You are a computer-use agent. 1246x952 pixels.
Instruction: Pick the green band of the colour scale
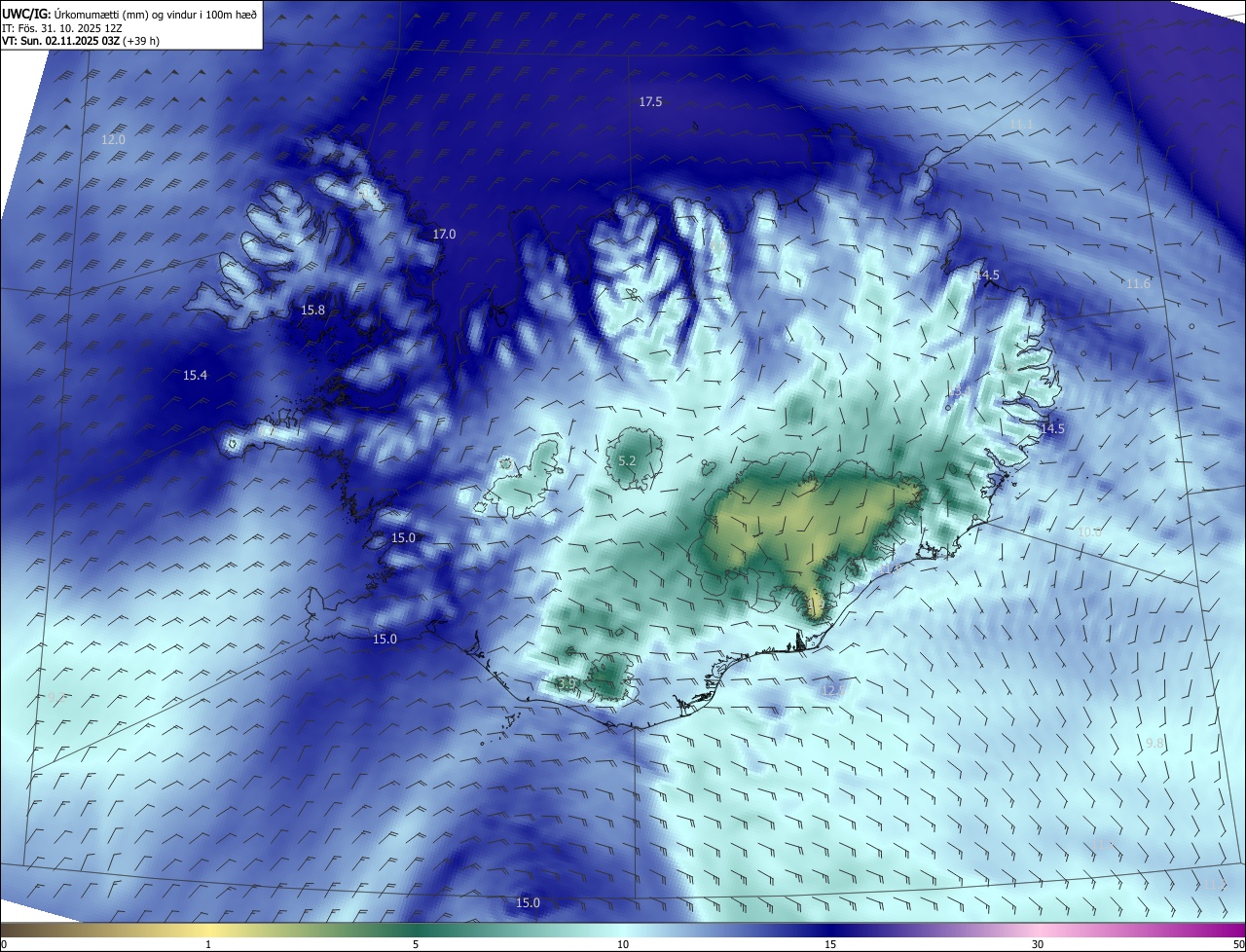416,931
